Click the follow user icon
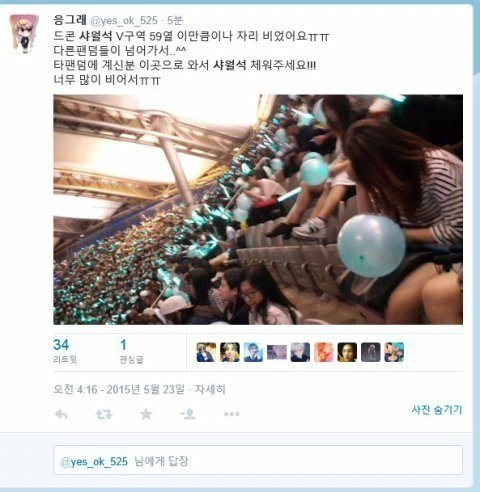Image resolution: width=480 pixels, height=492 pixels. (188, 414)
